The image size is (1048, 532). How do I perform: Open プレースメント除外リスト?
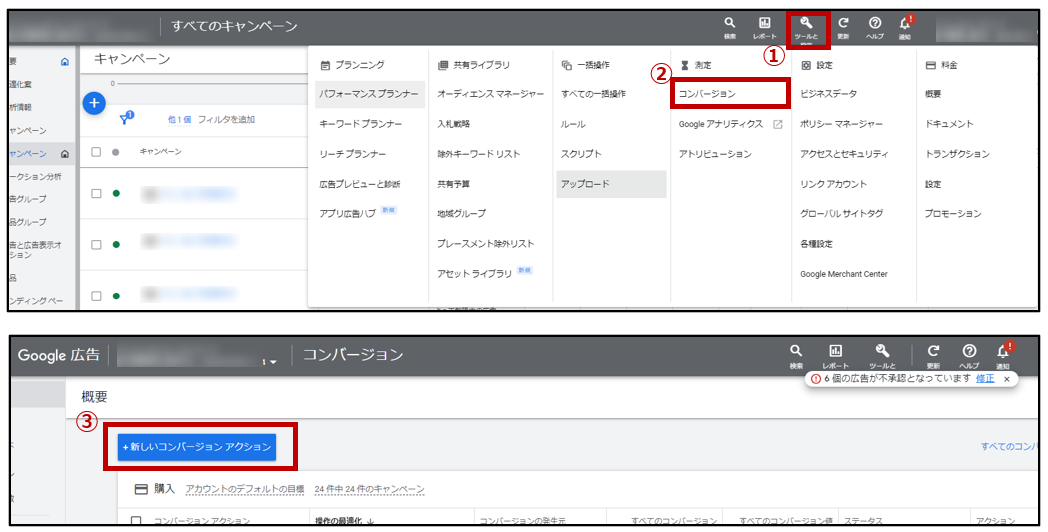[486, 244]
